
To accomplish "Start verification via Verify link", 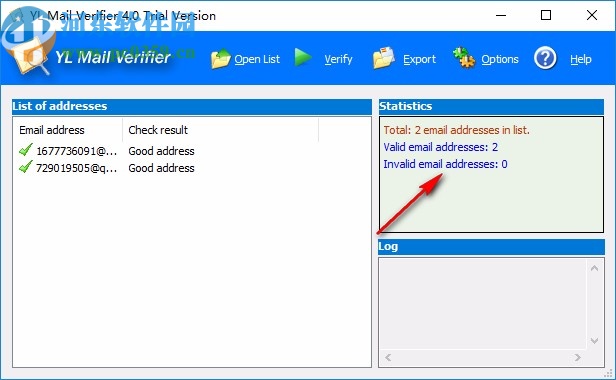I will 338,59.
